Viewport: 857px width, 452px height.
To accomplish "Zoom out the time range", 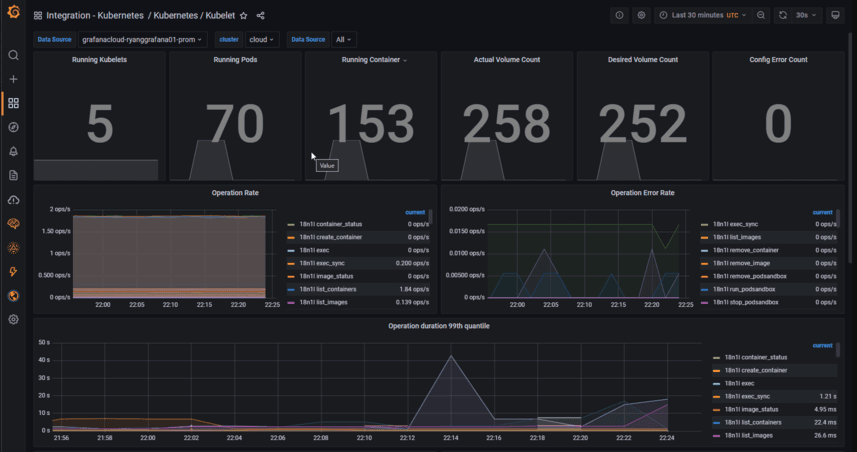I will coord(761,15).
